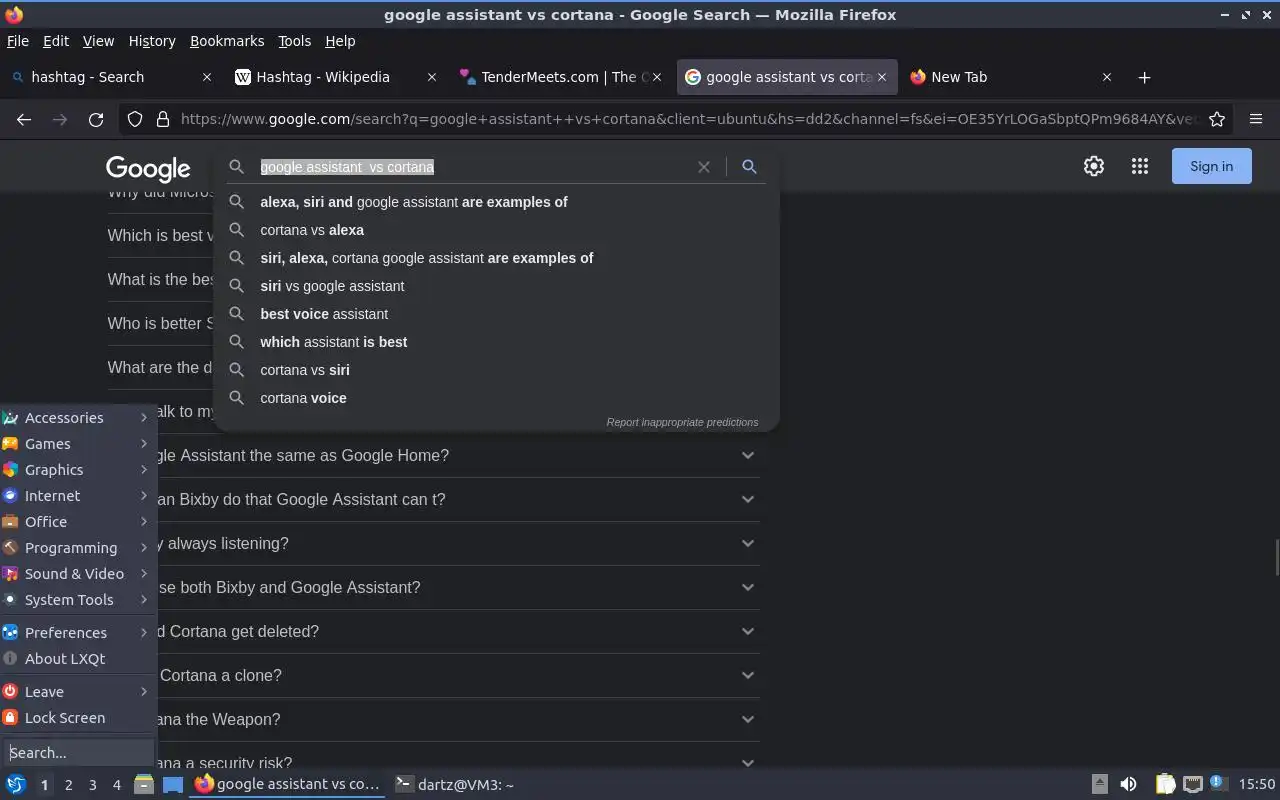Click the Sign in button
Image resolution: width=1280 pixels, height=800 pixels.
[x=1211, y=167]
